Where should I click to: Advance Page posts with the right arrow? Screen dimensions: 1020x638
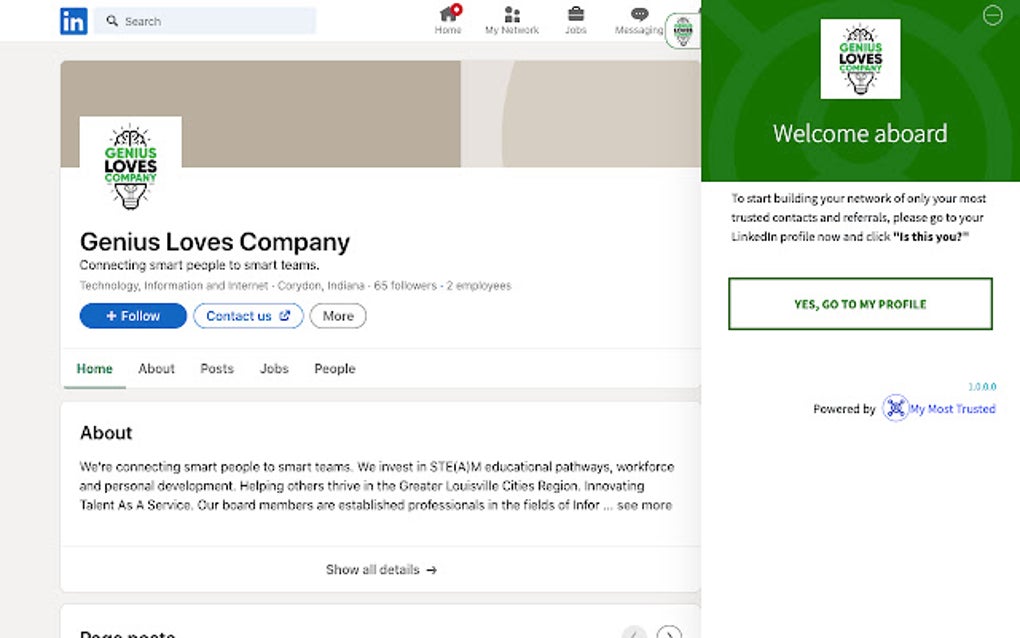pyautogui.click(x=668, y=633)
